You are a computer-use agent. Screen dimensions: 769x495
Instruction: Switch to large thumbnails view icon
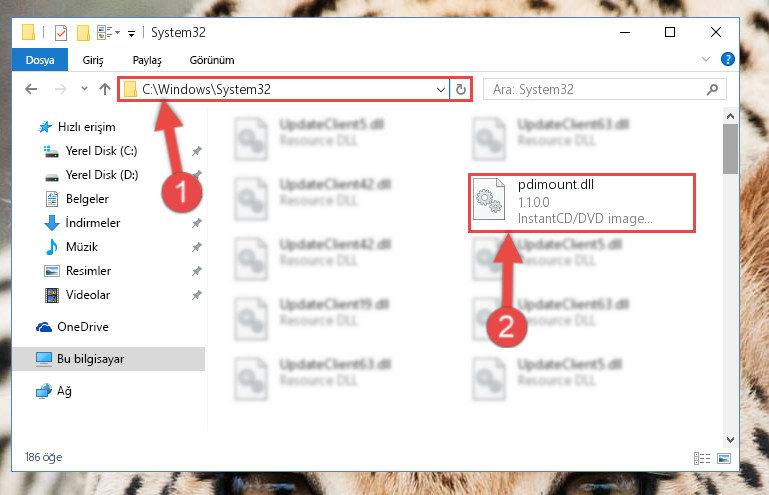pos(724,458)
